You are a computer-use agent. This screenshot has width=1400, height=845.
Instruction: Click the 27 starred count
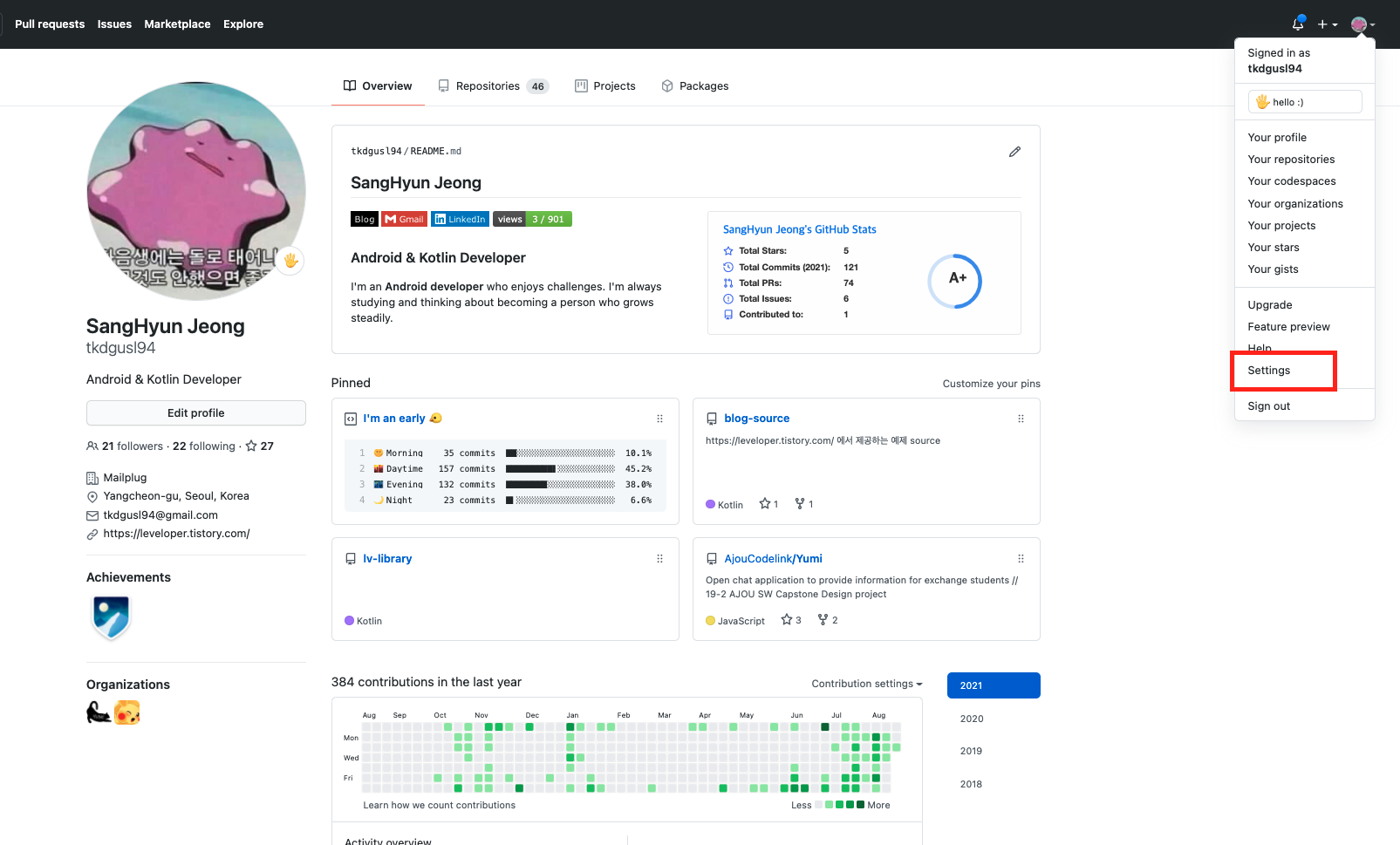260,446
